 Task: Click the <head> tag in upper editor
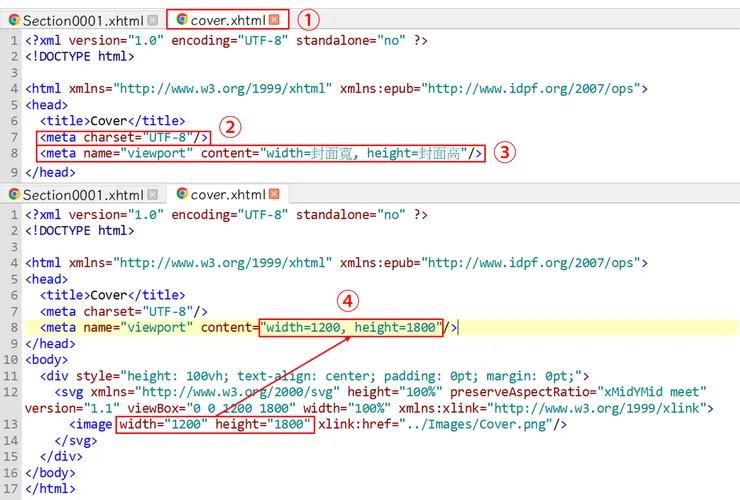[47, 105]
